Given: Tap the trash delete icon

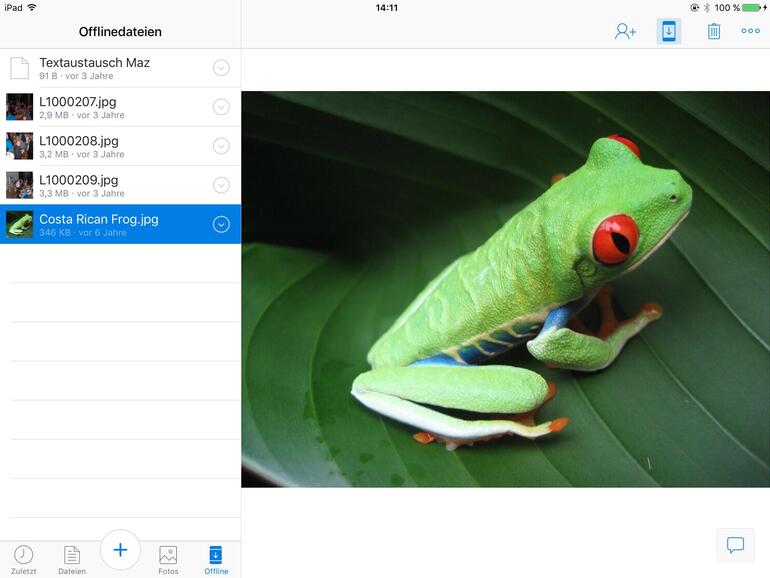Looking at the screenshot, I should tap(714, 31).
